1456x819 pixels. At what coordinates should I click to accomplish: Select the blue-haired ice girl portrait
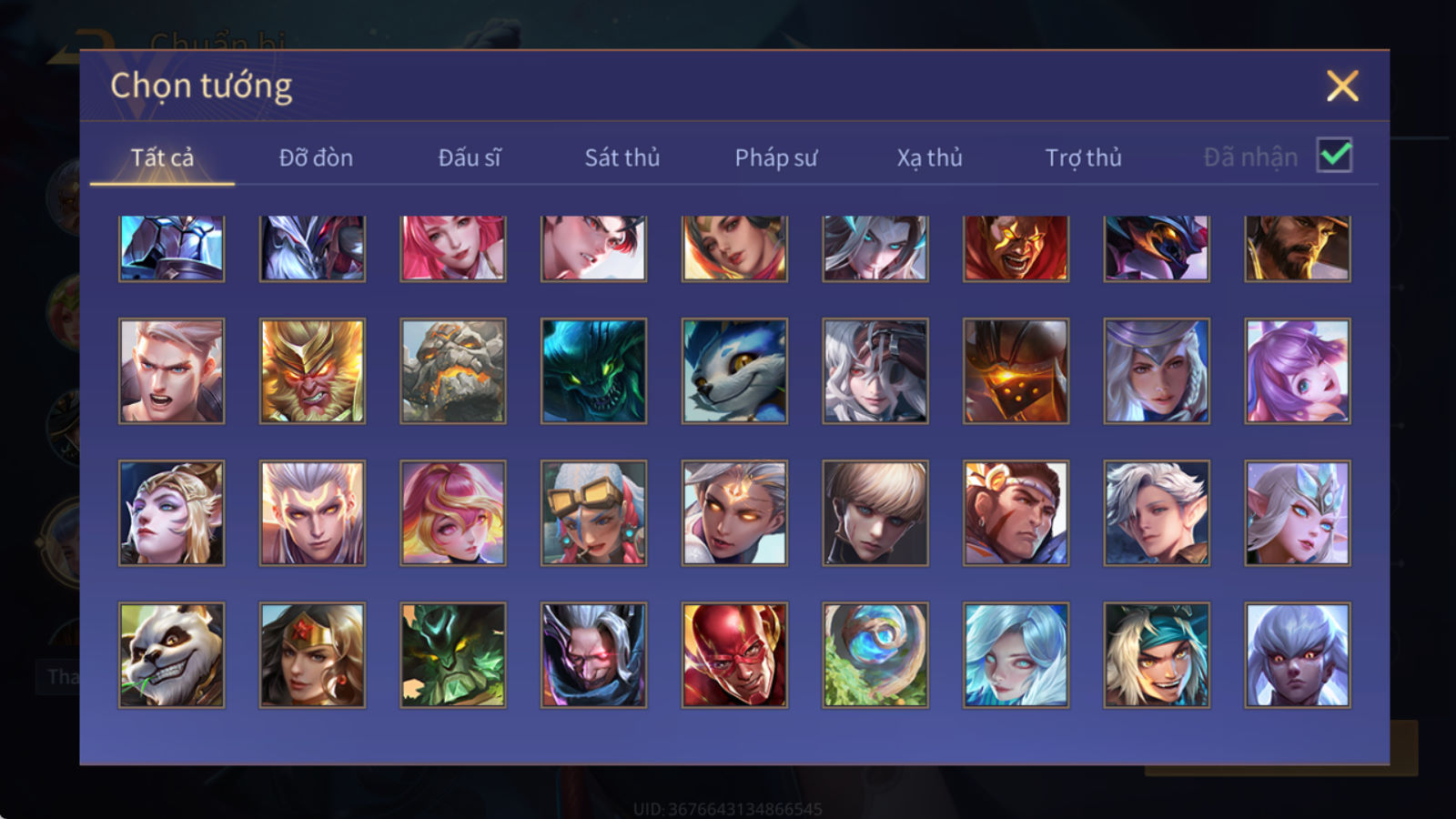click(1016, 655)
